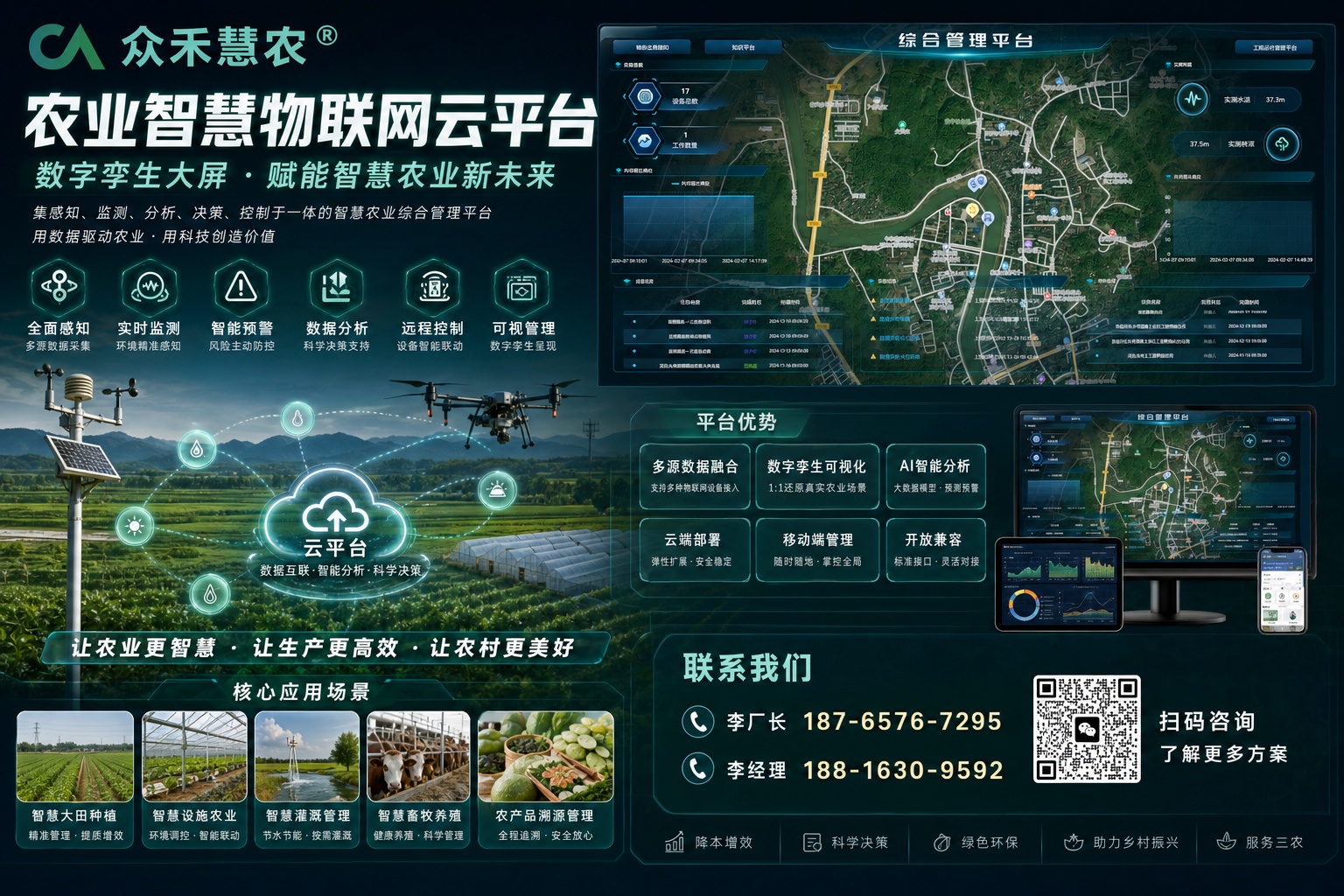
Task: Select the 数字孪生可视化 advantage card
Action: (x=816, y=476)
